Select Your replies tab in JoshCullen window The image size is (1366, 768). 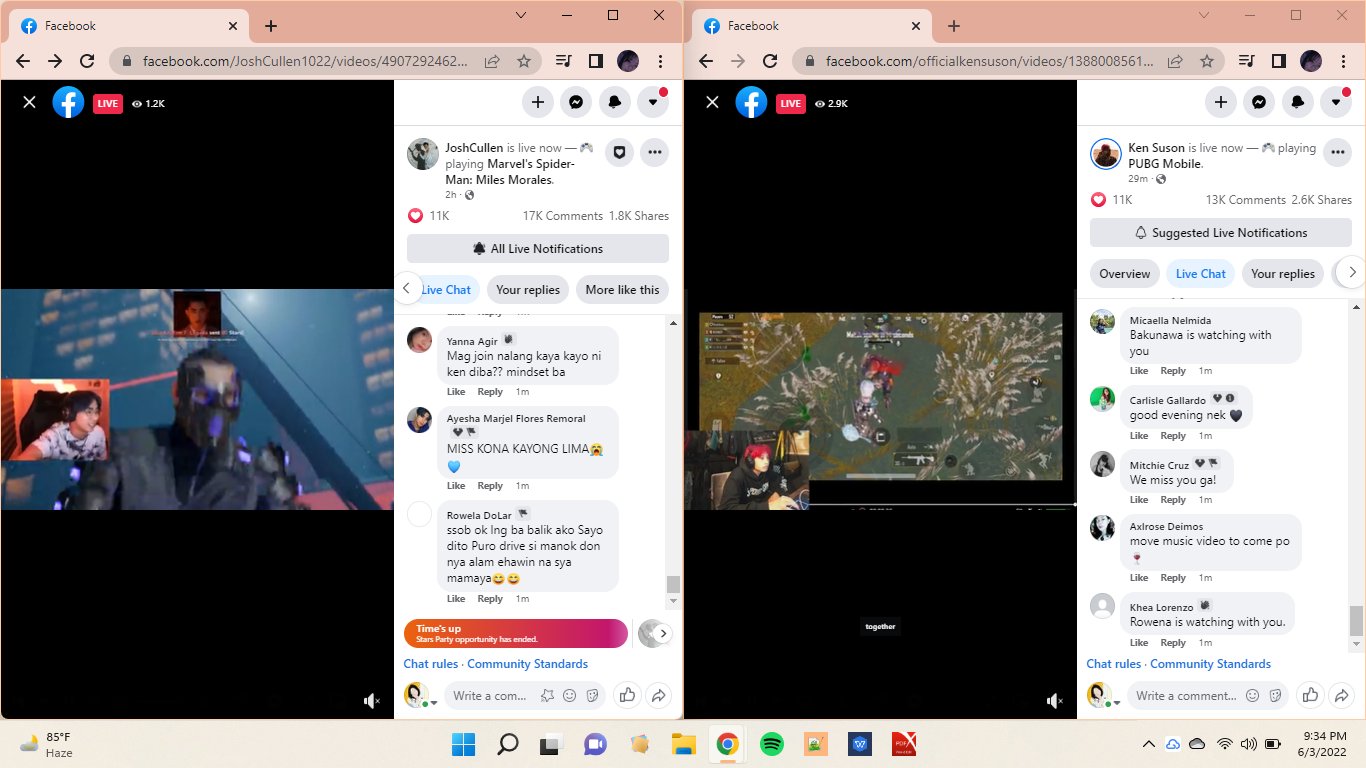pos(528,289)
